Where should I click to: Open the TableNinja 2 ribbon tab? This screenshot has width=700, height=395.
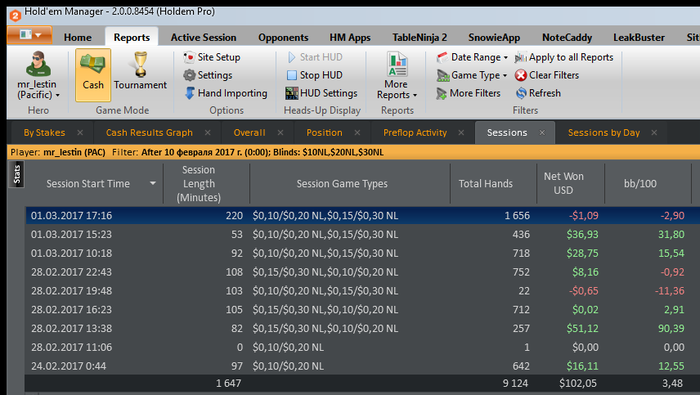click(x=420, y=37)
